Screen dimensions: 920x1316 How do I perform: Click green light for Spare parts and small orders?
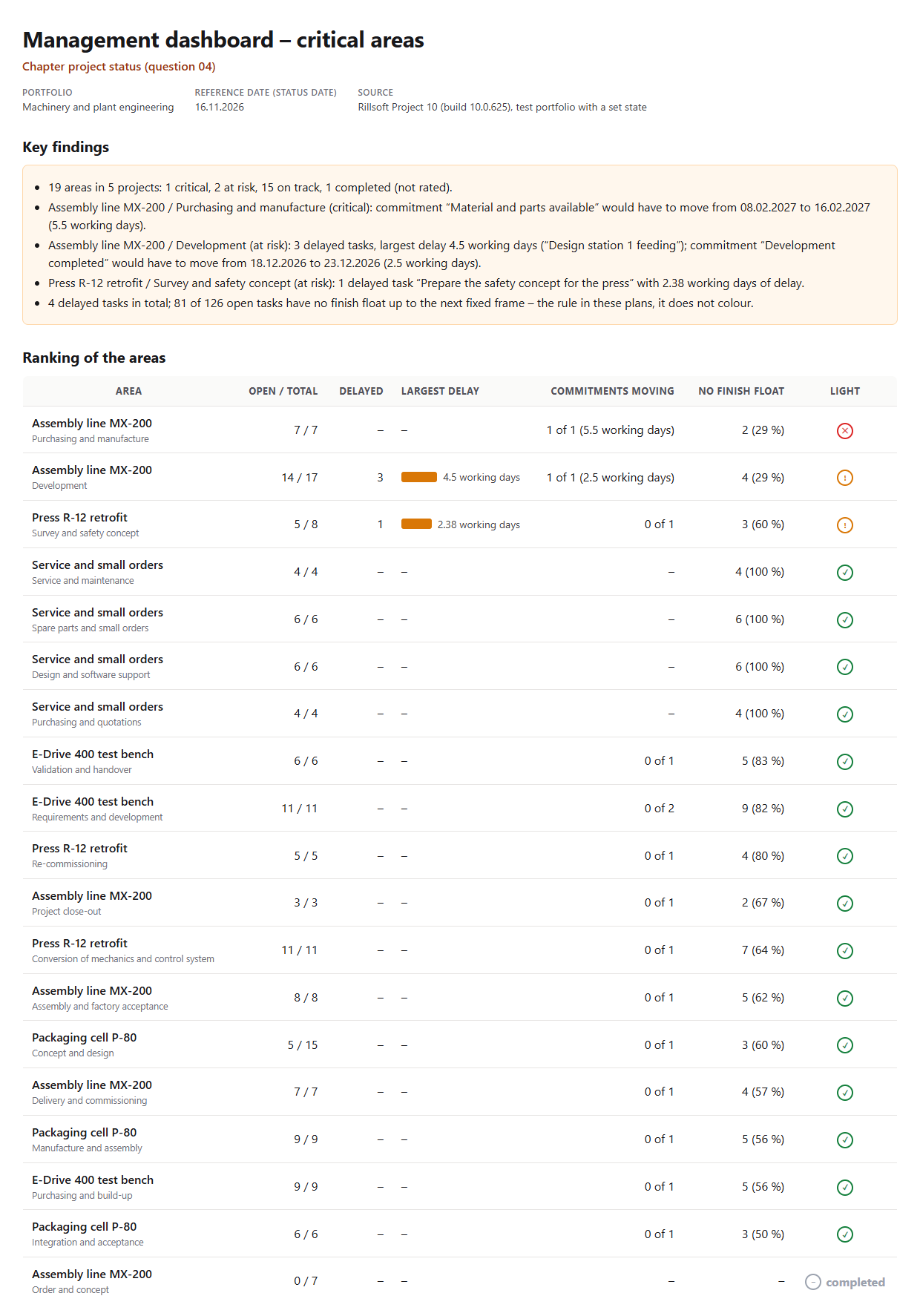click(x=844, y=620)
